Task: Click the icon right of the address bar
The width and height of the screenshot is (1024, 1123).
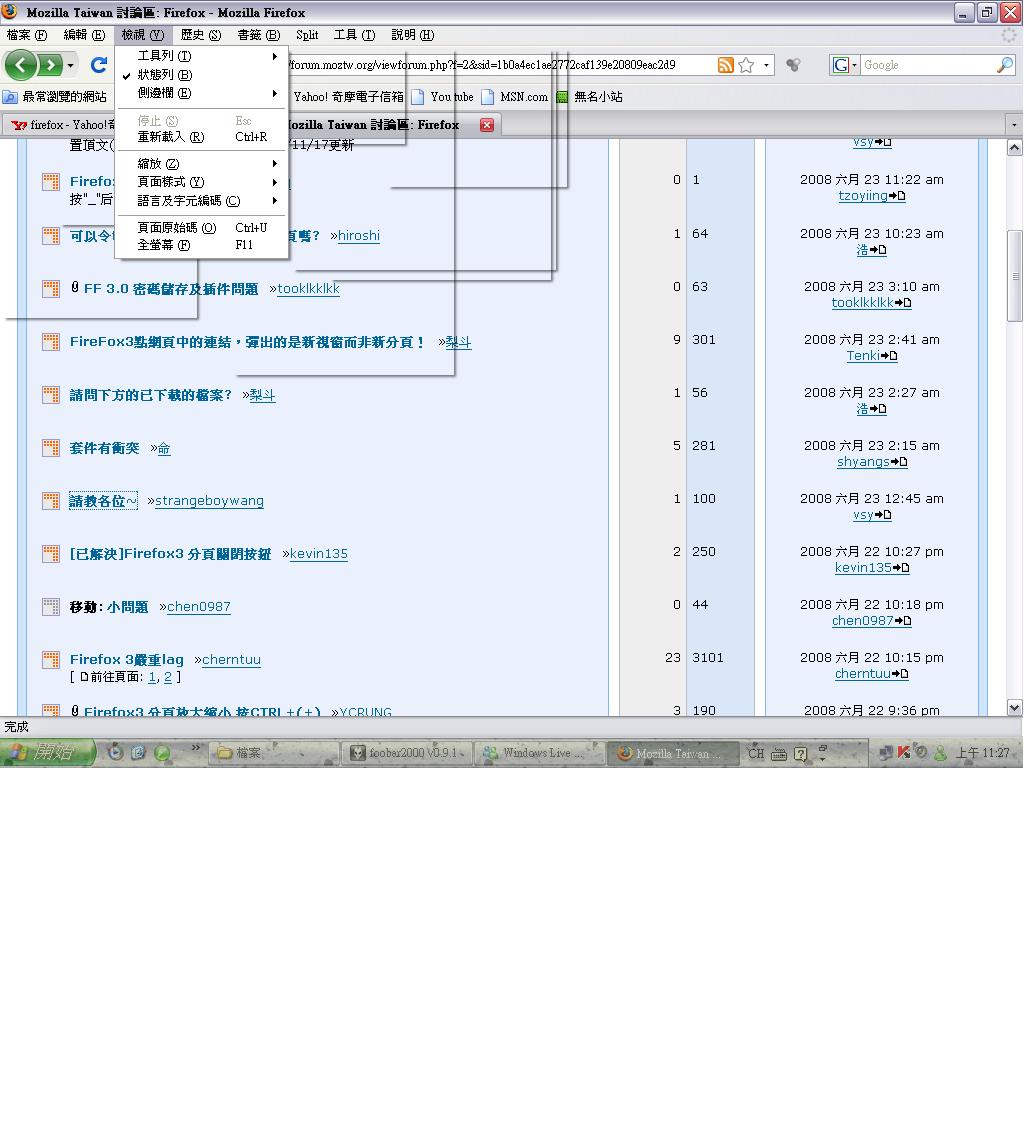Action: tap(793, 65)
